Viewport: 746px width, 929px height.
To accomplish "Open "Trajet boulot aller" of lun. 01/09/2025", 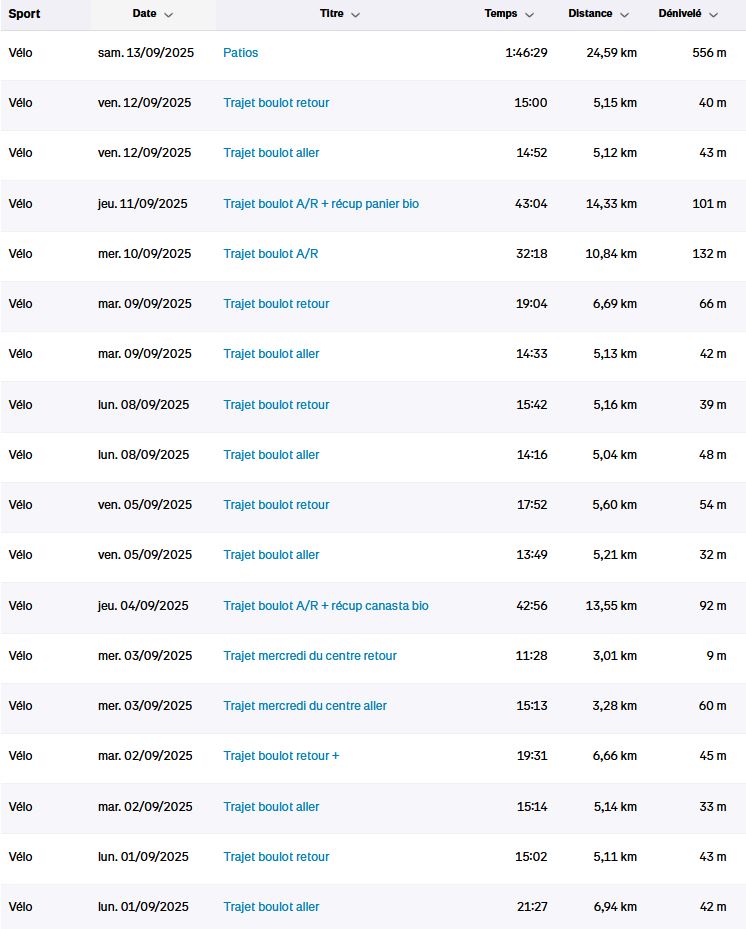I will click(271, 907).
